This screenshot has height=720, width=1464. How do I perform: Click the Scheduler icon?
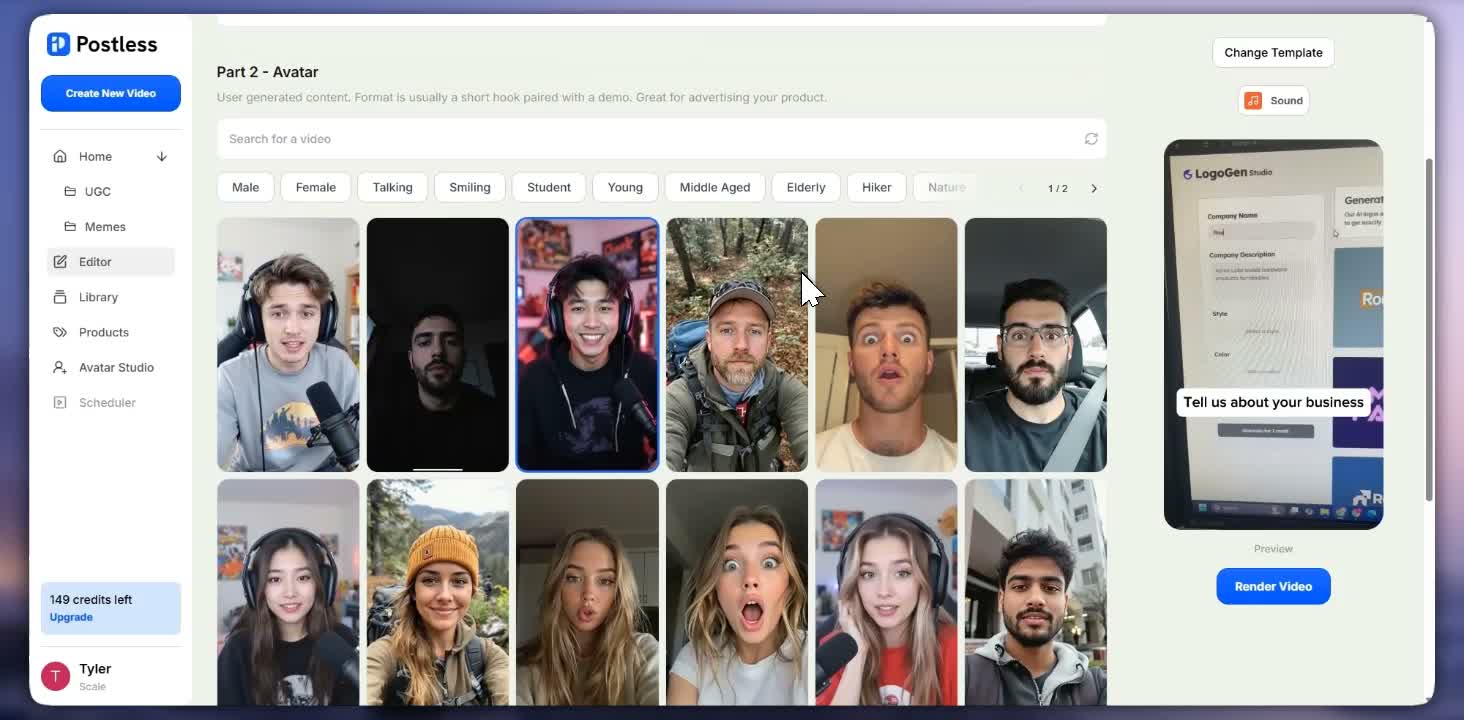pos(60,402)
